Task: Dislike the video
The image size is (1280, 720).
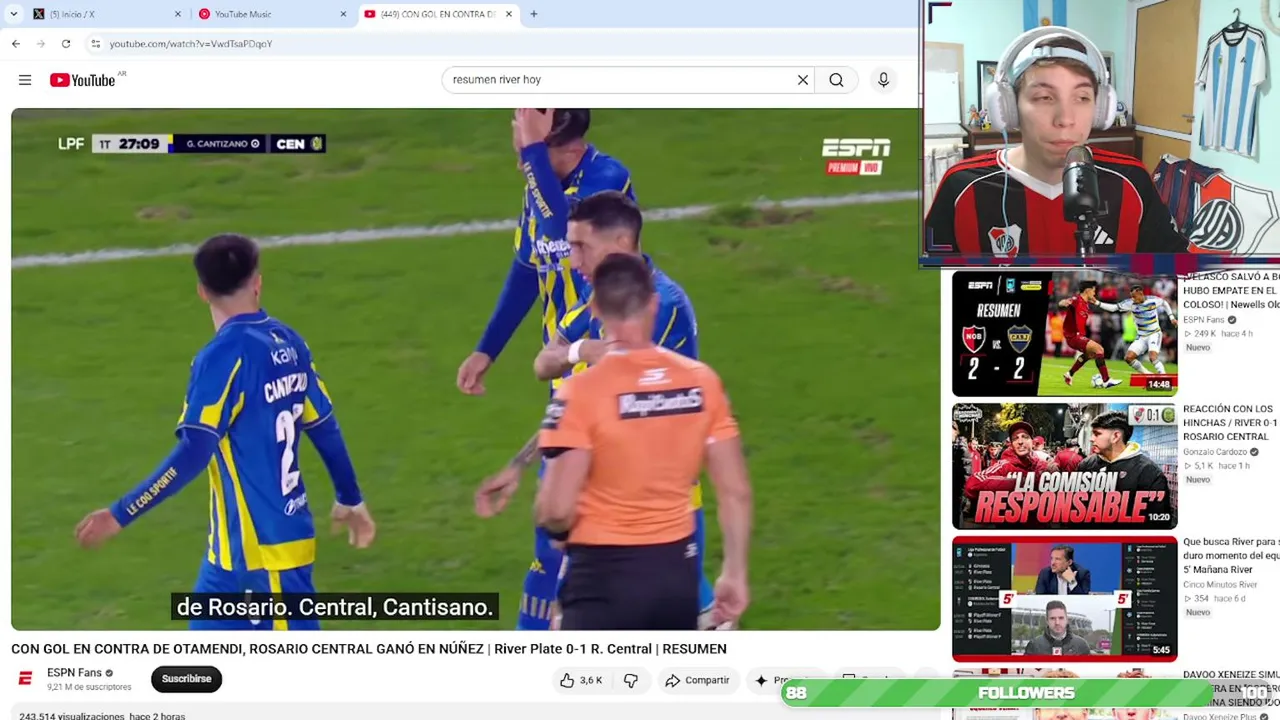Action: click(630, 680)
